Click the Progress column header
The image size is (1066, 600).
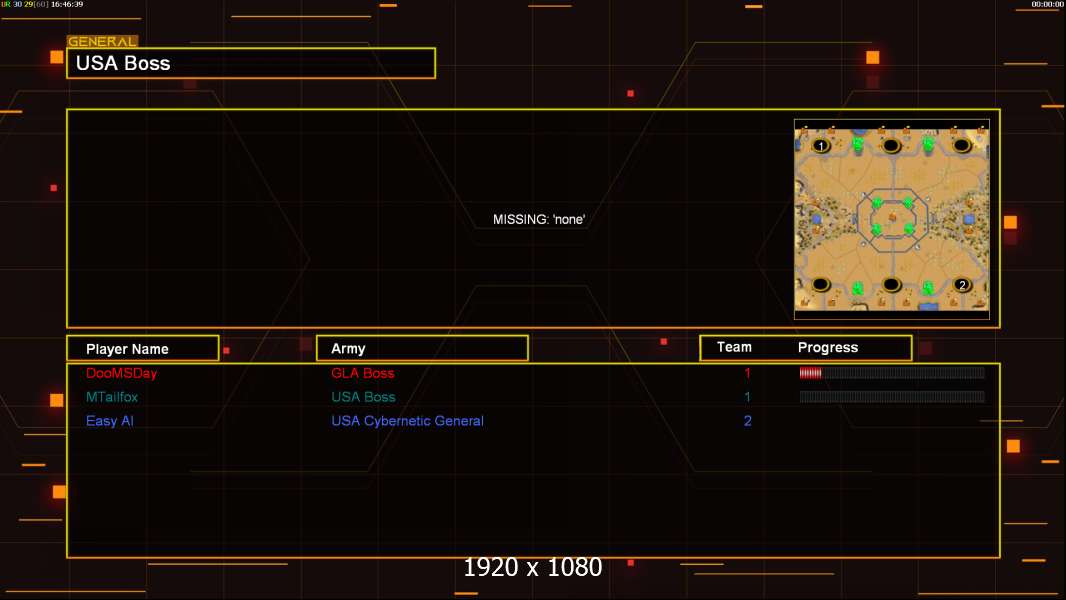click(x=827, y=347)
